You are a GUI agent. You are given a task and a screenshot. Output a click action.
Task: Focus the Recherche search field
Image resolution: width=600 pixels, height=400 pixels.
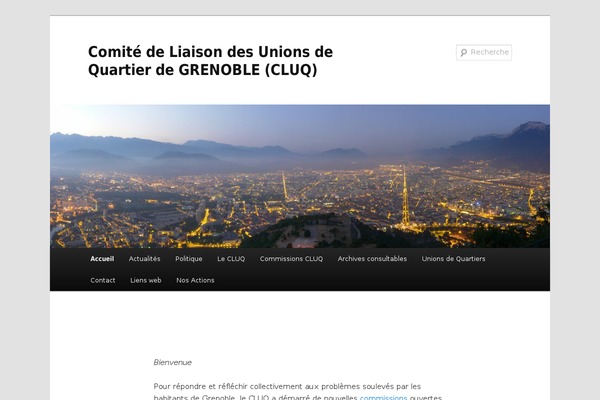[484, 52]
